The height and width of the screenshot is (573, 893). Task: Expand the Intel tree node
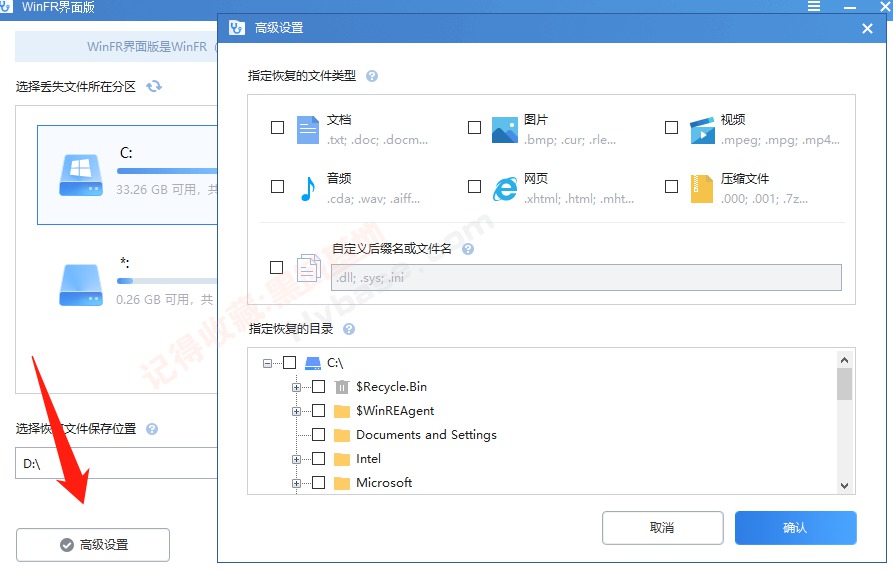(x=296, y=459)
